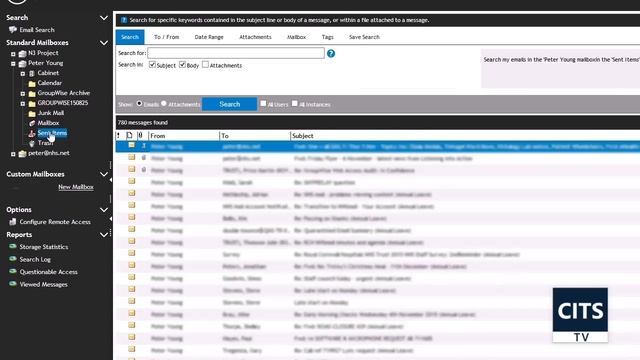Image resolution: width=640 pixels, height=360 pixels.
Task: Toggle the Body checkbox
Action: click(x=182, y=64)
